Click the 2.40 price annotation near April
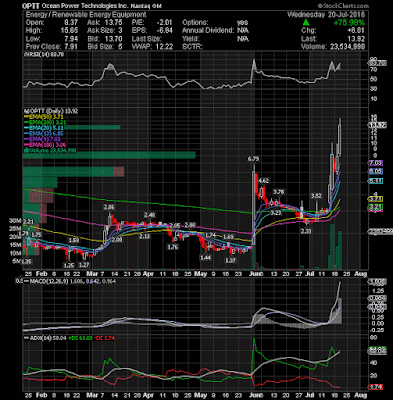 tap(150, 214)
